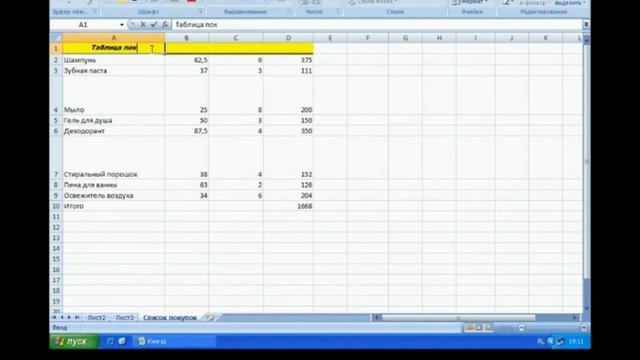Select row header 10
Viewport: 640px width, 360px height.
click(x=56, y=206)
